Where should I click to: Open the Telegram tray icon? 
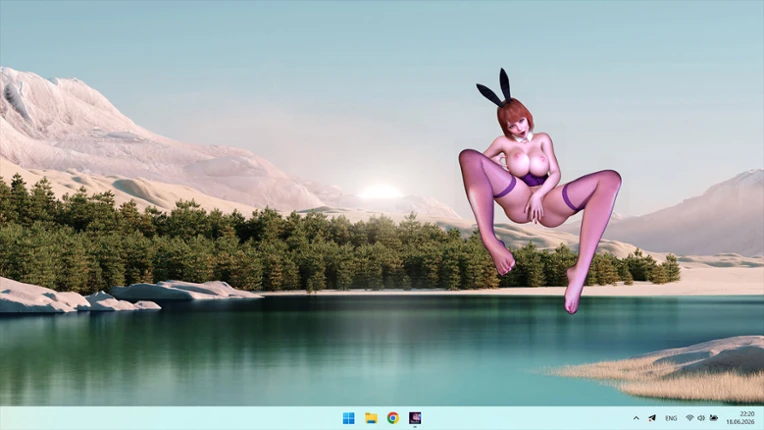point(652,418)
